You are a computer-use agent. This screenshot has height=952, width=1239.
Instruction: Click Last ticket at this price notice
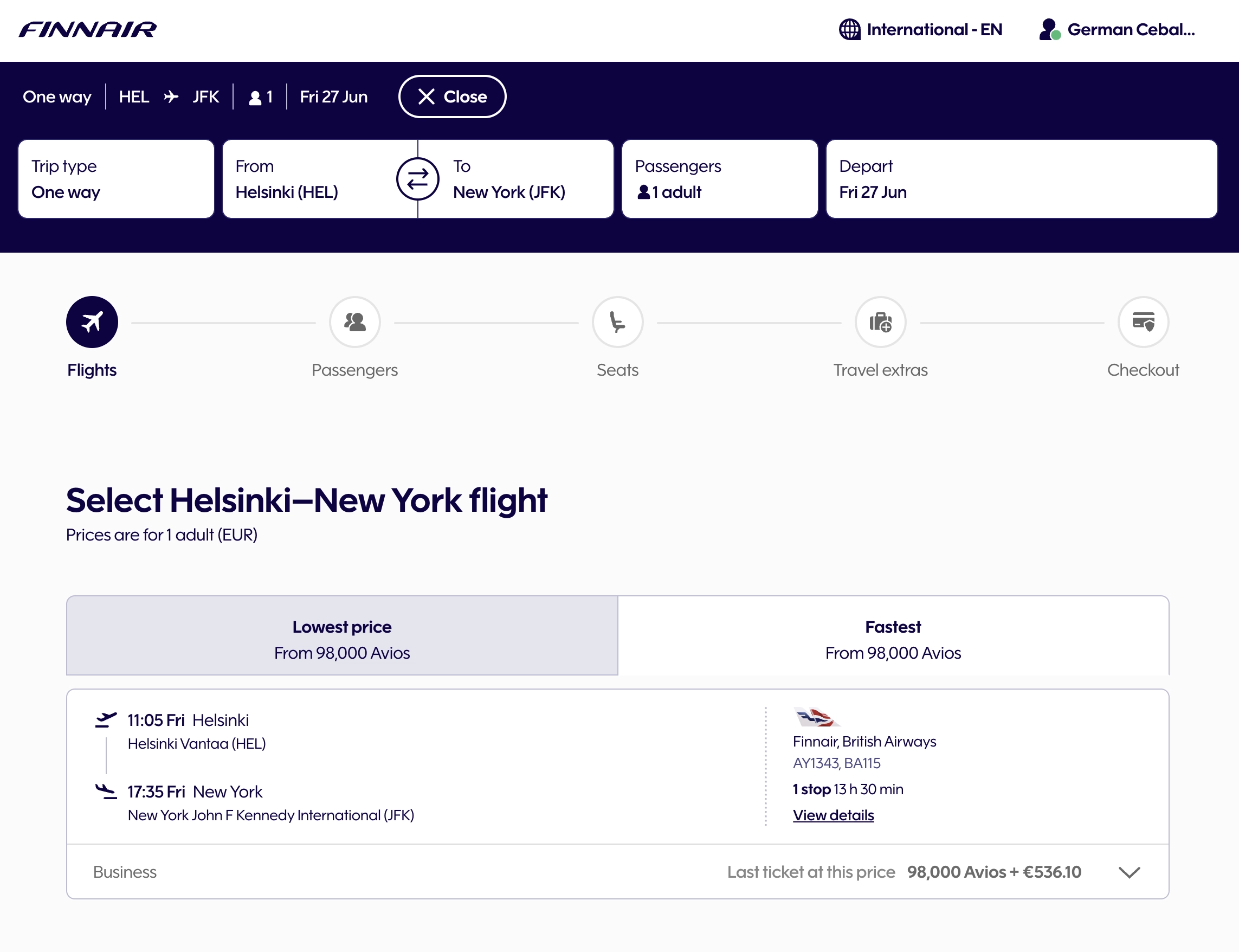[811, 872]
